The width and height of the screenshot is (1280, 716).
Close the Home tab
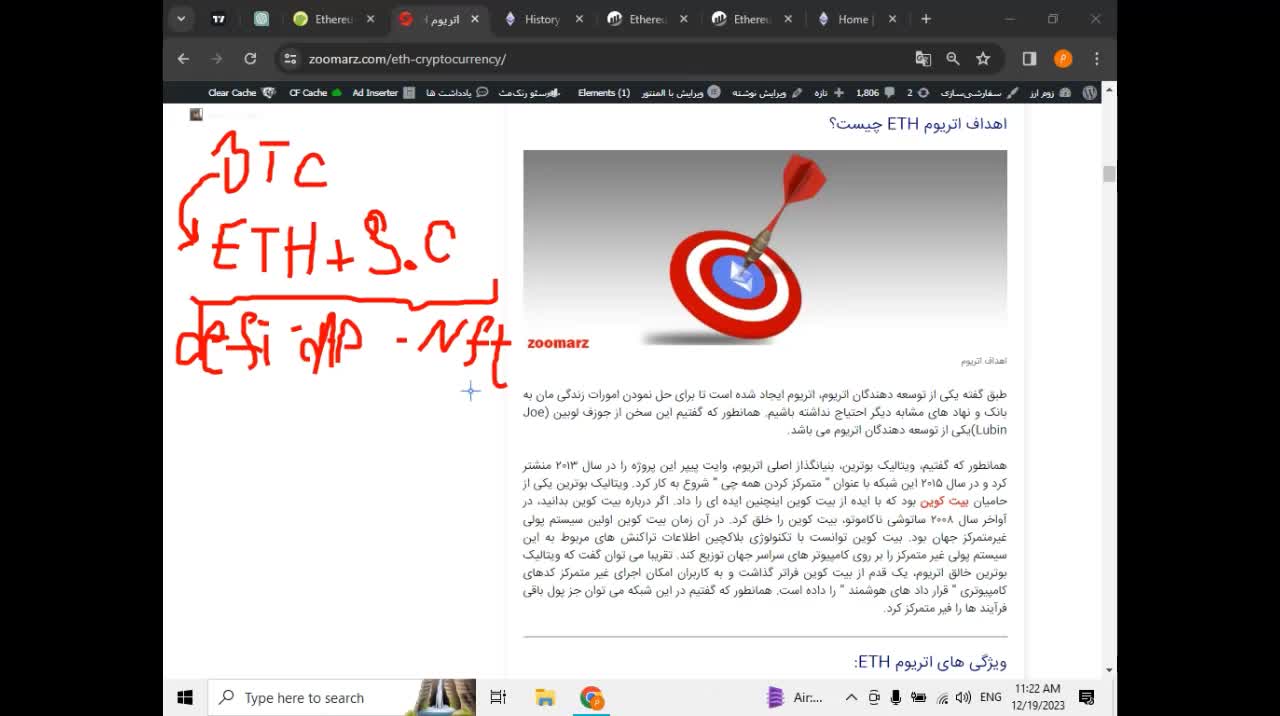click(892, 19)
